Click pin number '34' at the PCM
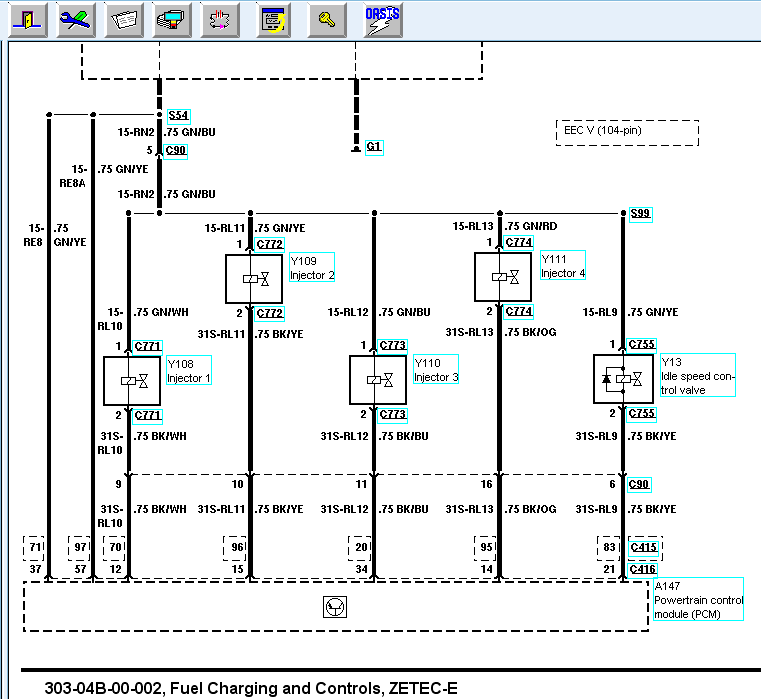 361,569
